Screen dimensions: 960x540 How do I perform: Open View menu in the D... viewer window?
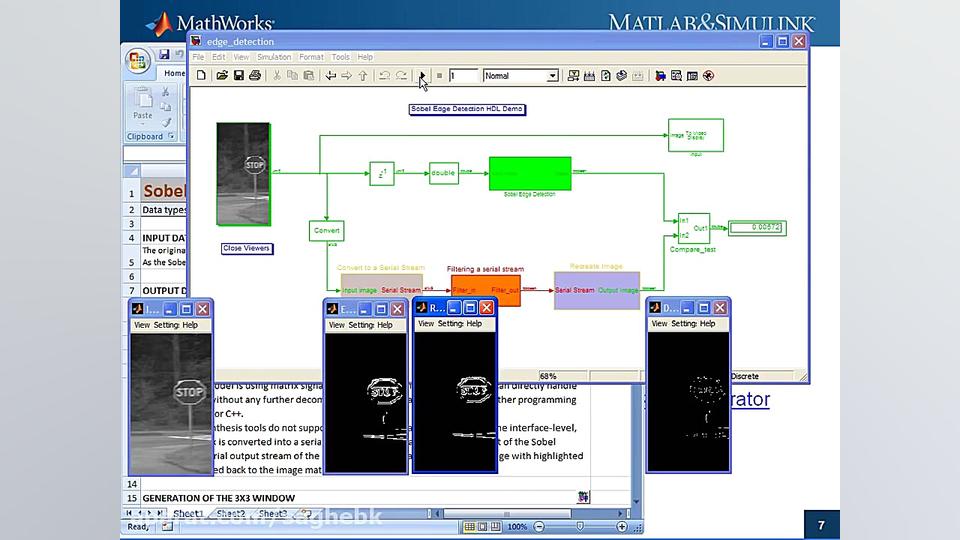click(x=659, y=323)
